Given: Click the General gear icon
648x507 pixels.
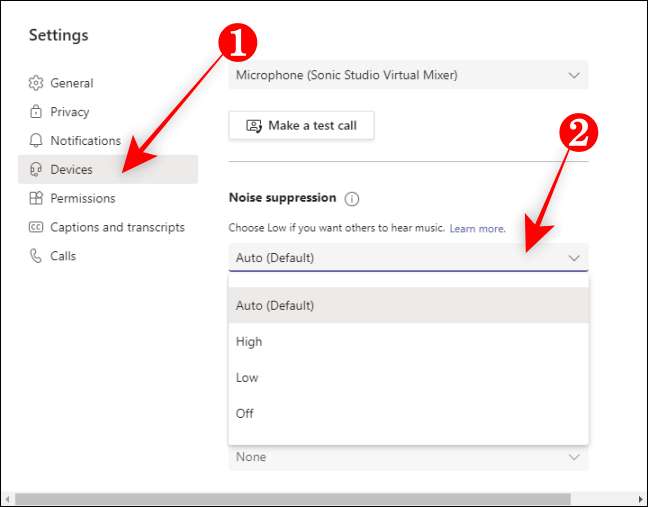Looking at the screenshot, I should point(36,83).
